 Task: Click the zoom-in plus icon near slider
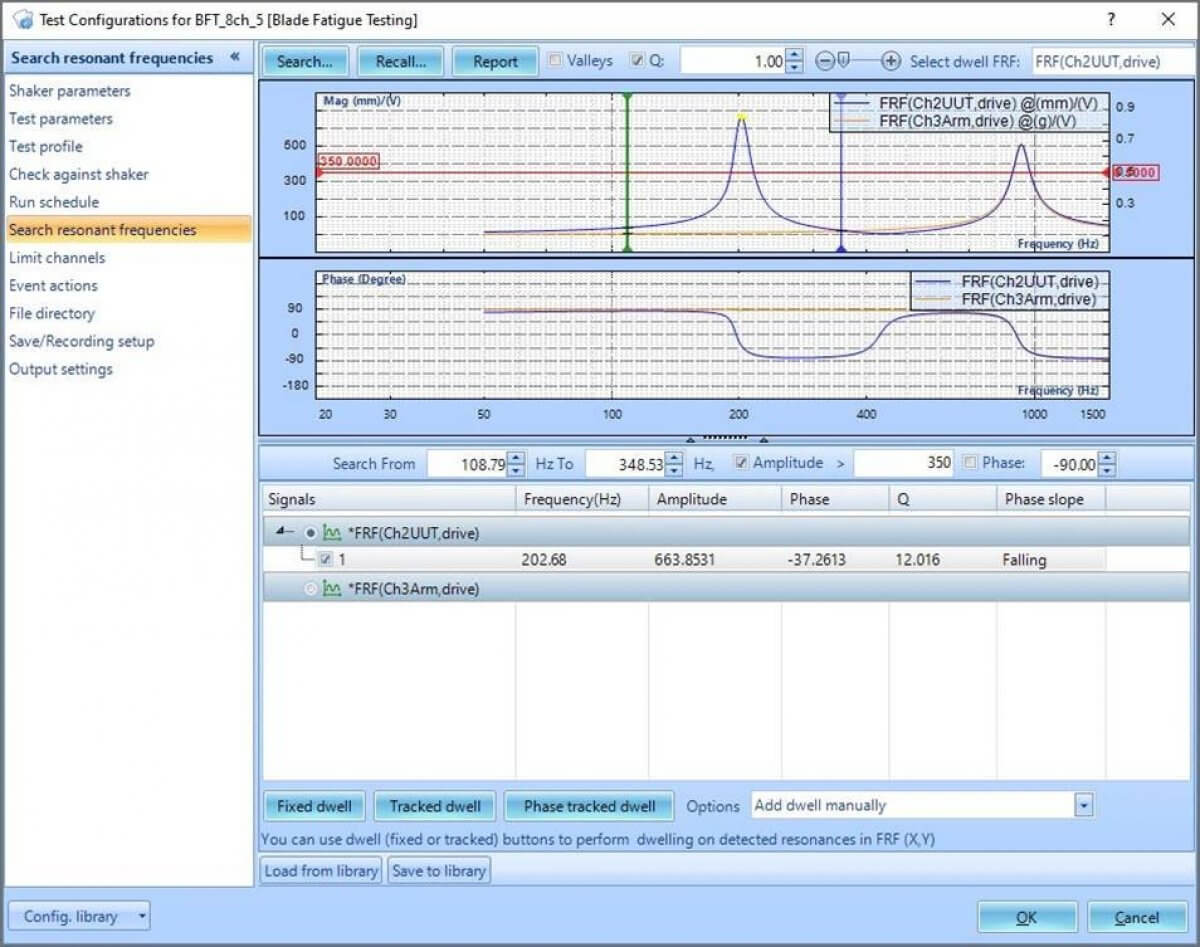tap(891, 61)
